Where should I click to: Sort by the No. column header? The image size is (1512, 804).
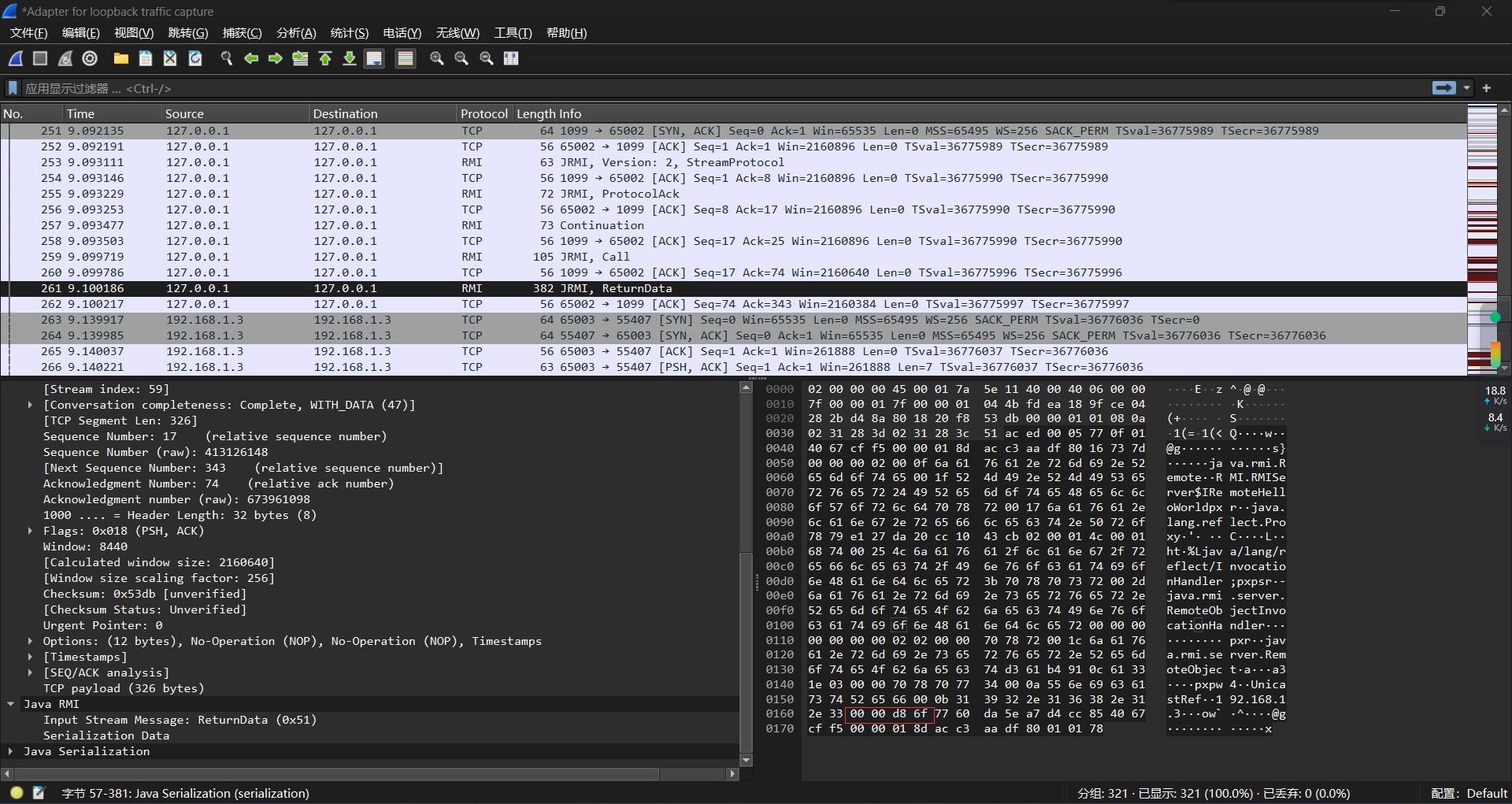point(31,113)
